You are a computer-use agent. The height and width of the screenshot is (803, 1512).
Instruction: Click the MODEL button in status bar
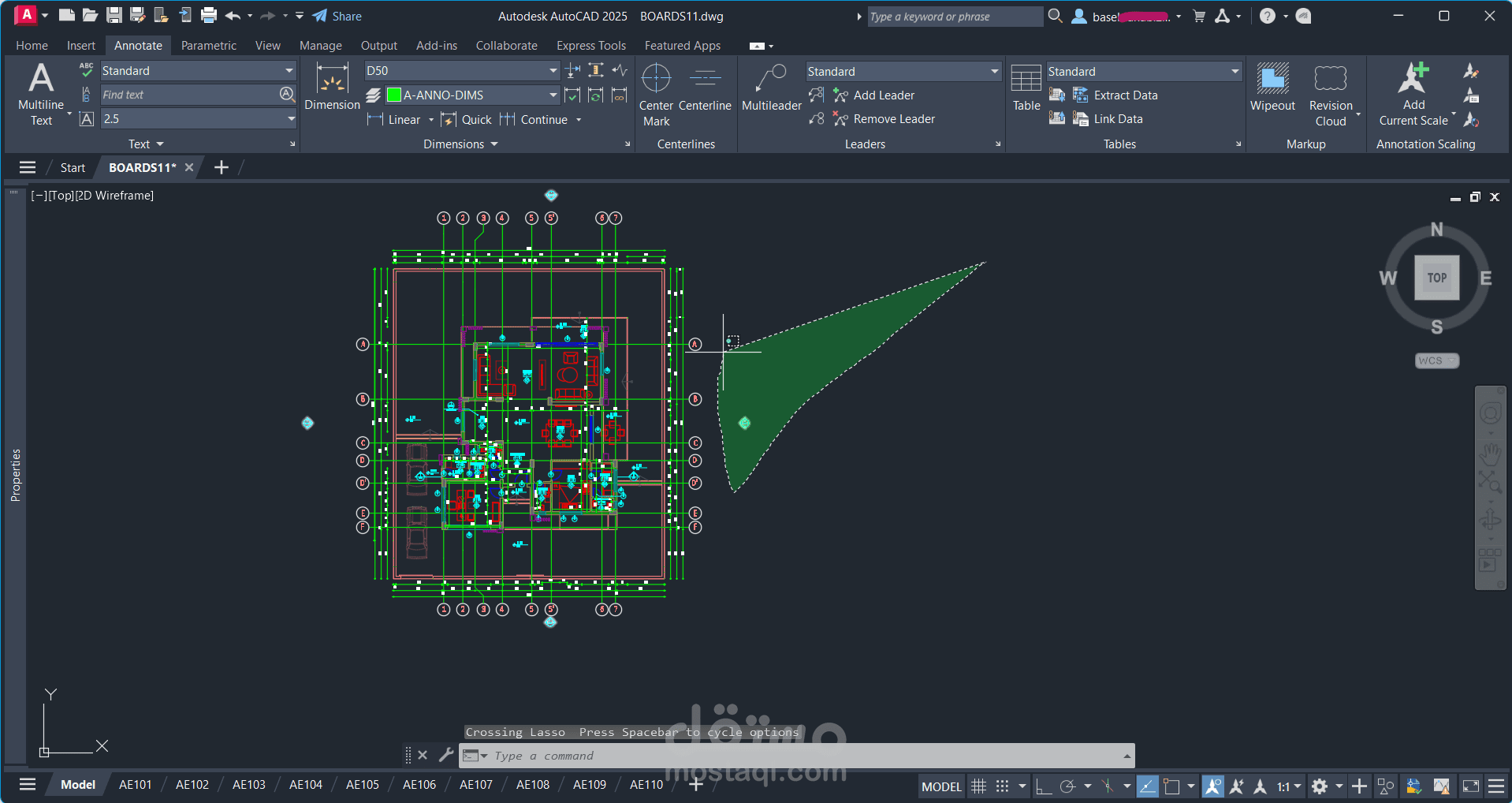click(x=941, y=786)
